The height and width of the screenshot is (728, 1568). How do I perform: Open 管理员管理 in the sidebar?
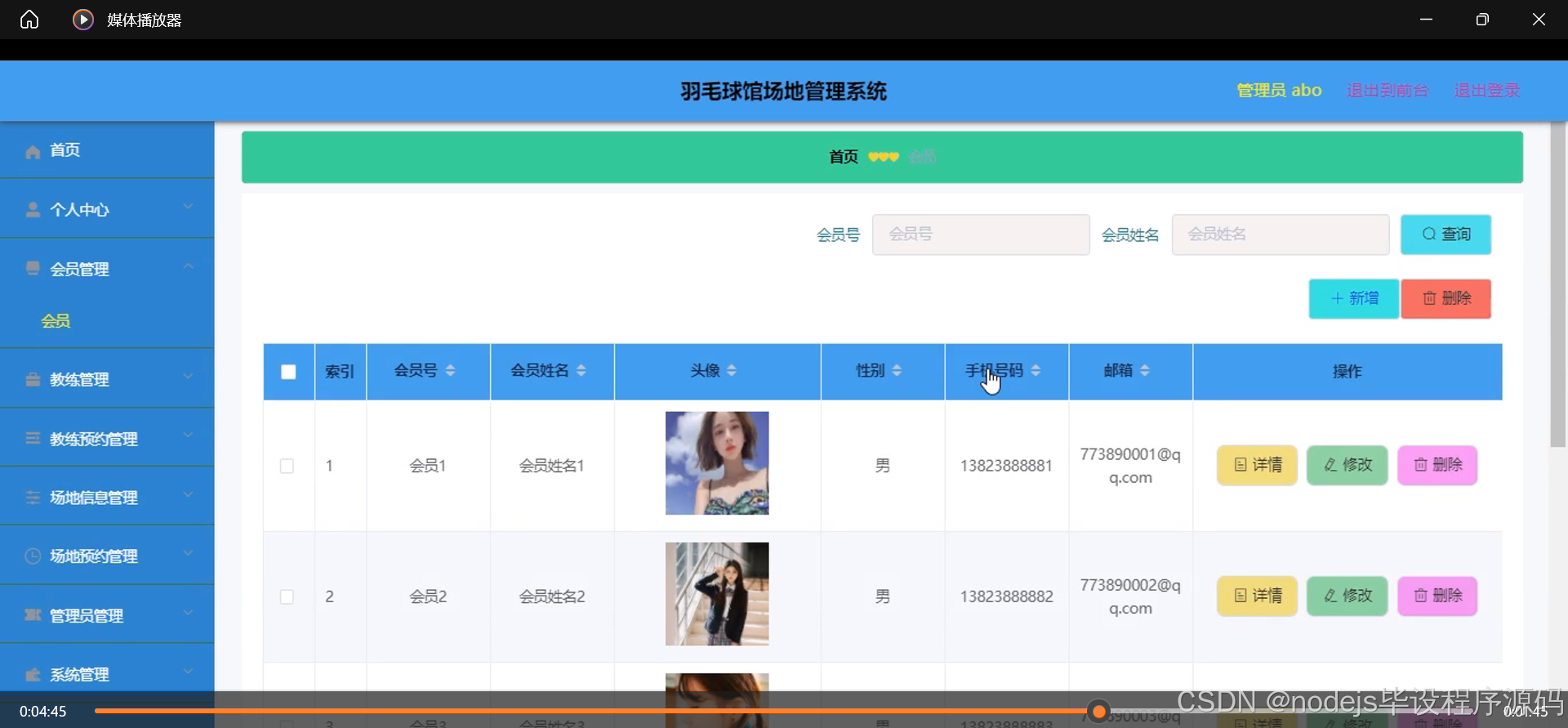click(x=107, y=614)
